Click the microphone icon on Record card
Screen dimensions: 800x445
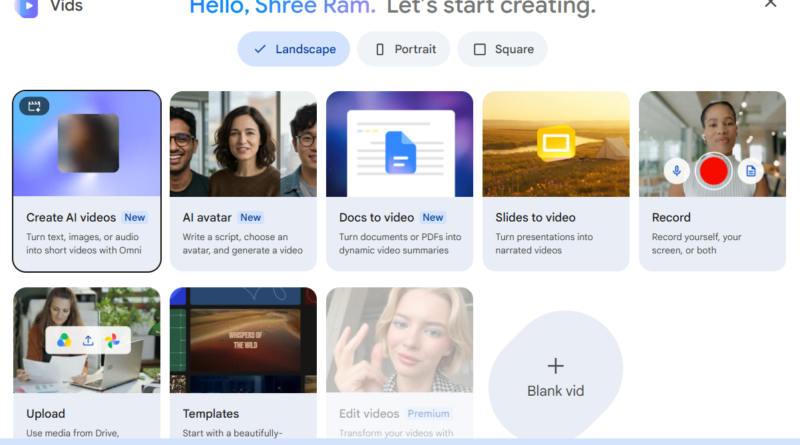pos(677,171)
